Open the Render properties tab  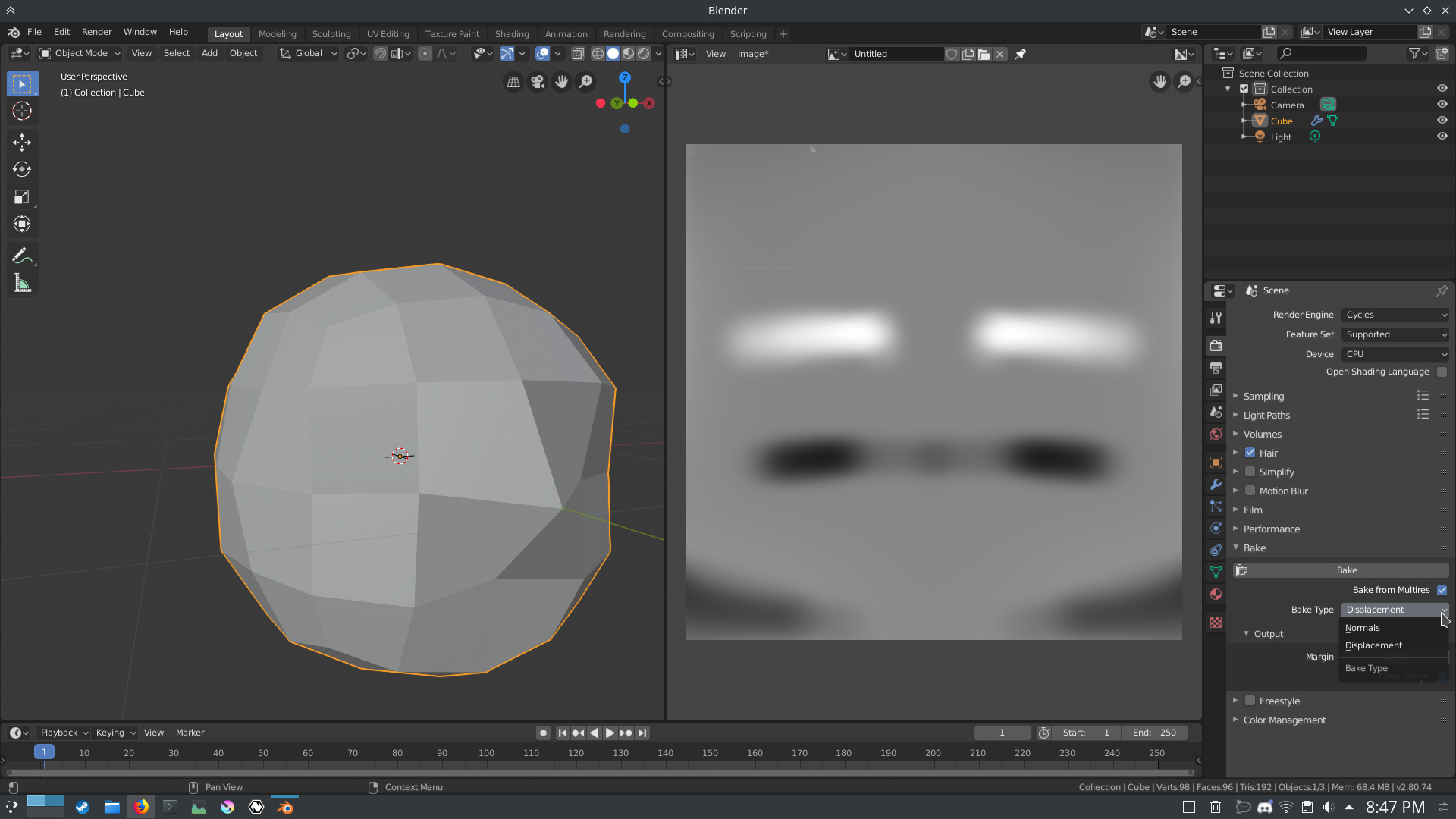[1216, 345]
